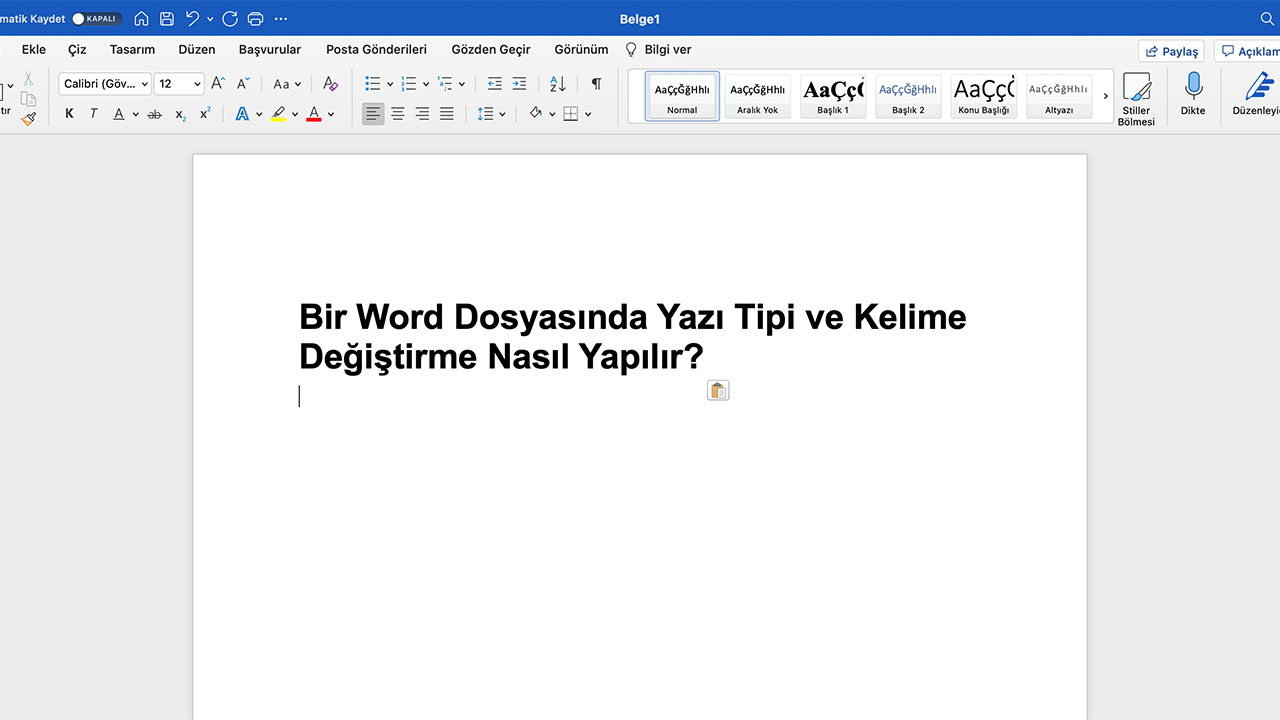The image size is (1280, 720).
Task: Open the font color dropdown
Action: [330, 114]
